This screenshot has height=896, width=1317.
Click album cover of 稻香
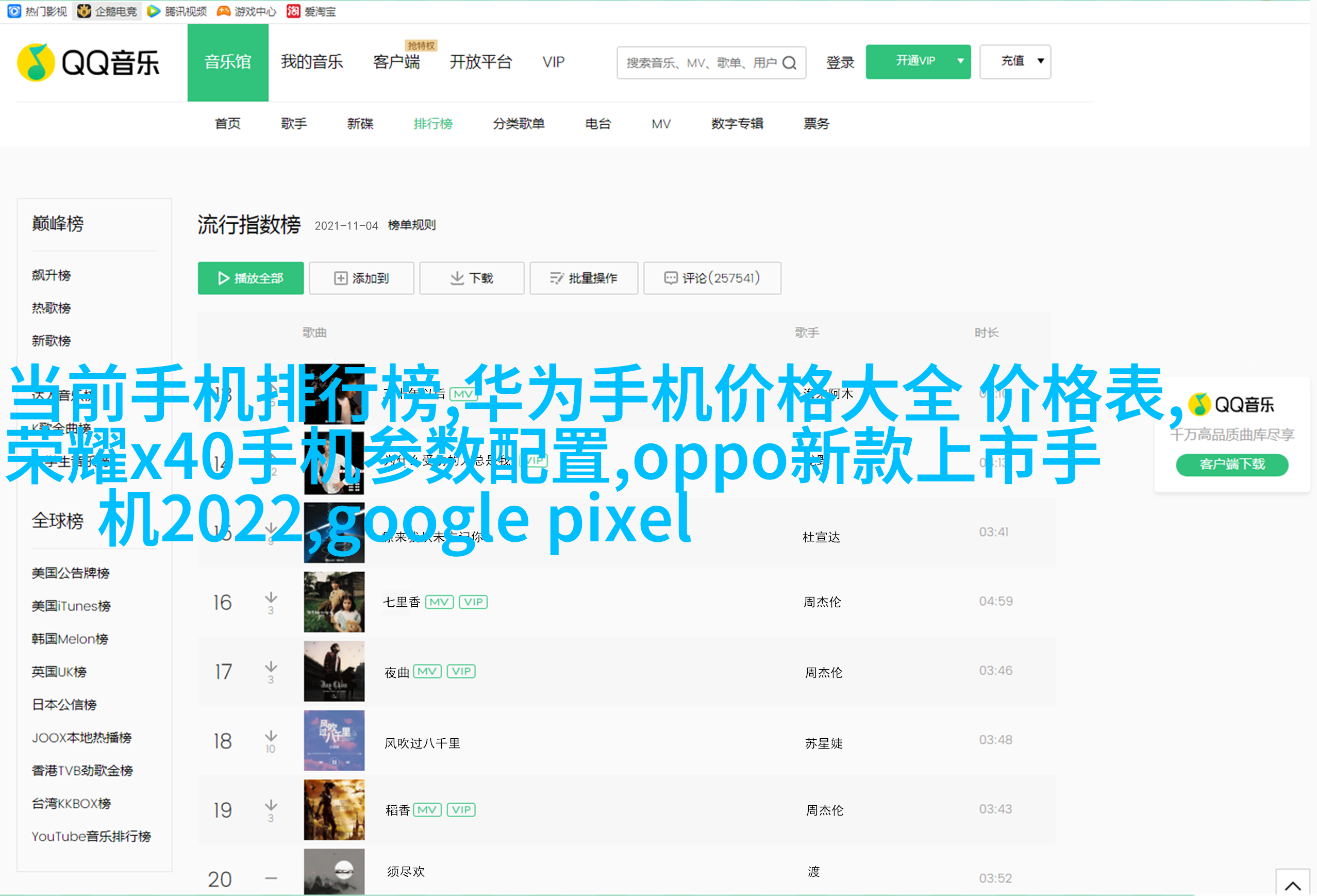coord(335,810)
